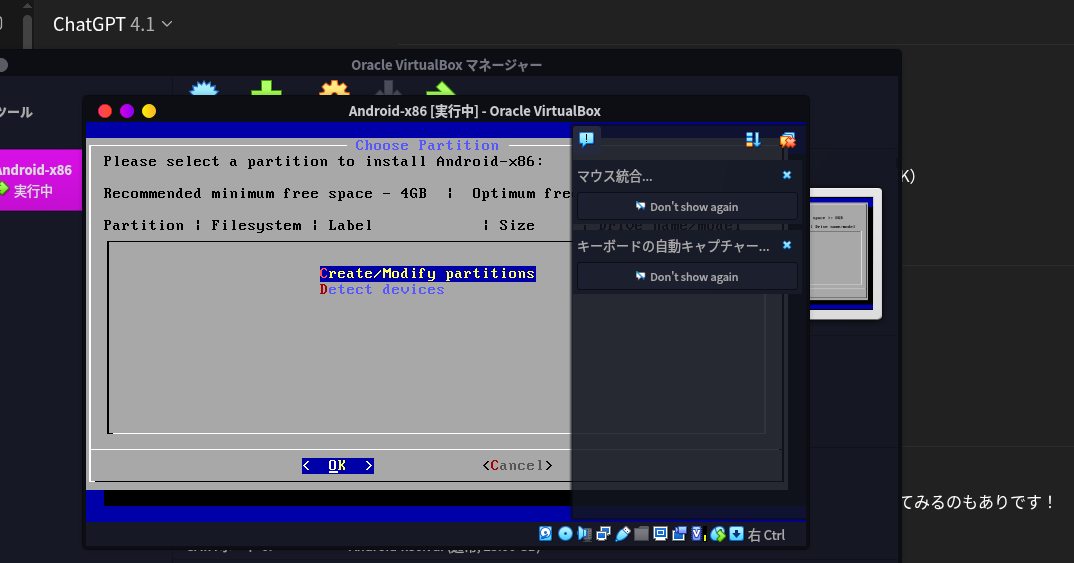
Task: Click the mouse integration status icon
Action: pos(717,534)
